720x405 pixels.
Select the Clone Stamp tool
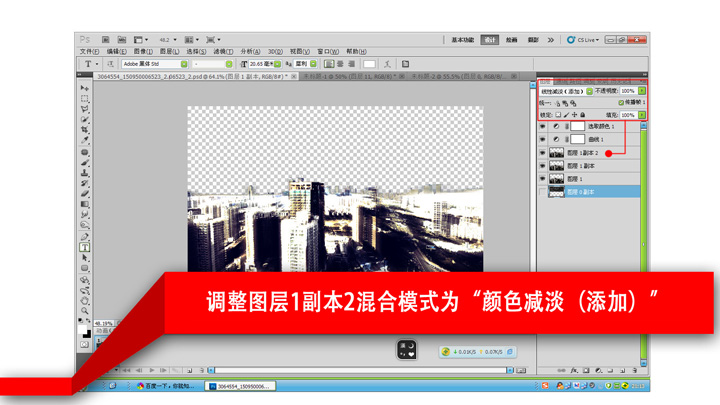[x=84, y=173]
